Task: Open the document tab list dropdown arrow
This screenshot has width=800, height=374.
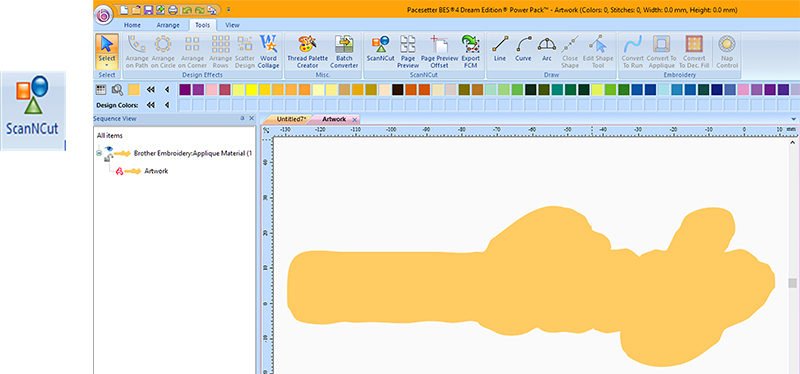Action: tap(793, 119)
